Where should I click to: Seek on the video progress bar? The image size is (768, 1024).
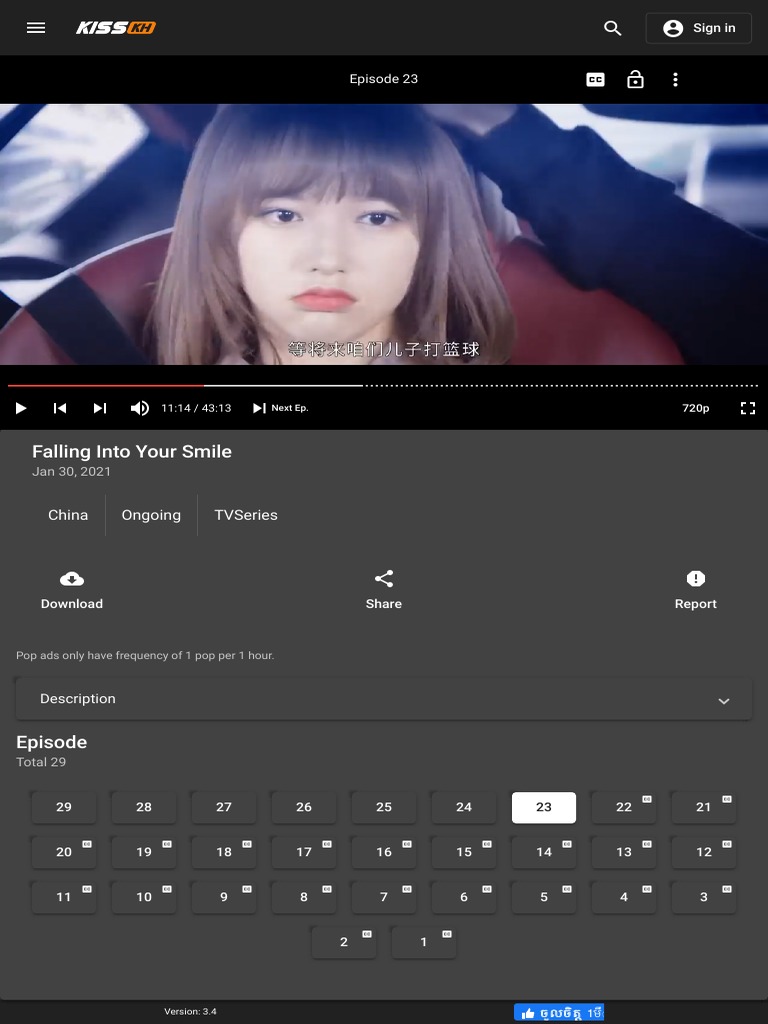[383, 386]
